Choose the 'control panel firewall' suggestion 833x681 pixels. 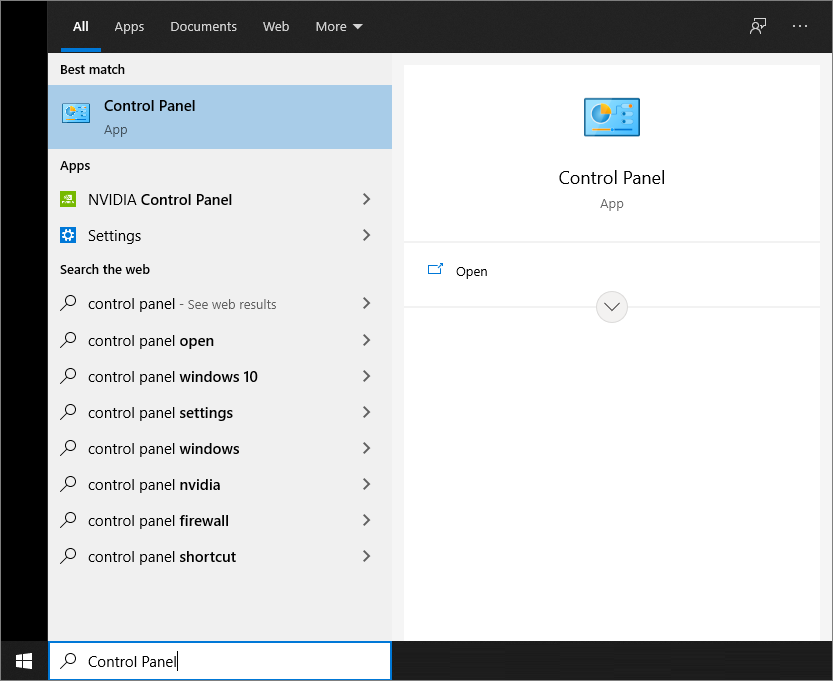[x=220, y=520]
